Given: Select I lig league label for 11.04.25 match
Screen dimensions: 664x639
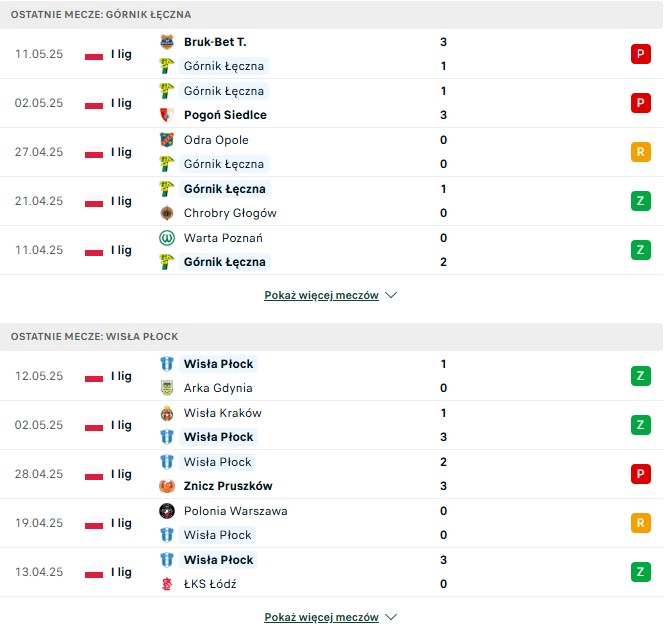Looking at the screenshot, I should 121,250.
